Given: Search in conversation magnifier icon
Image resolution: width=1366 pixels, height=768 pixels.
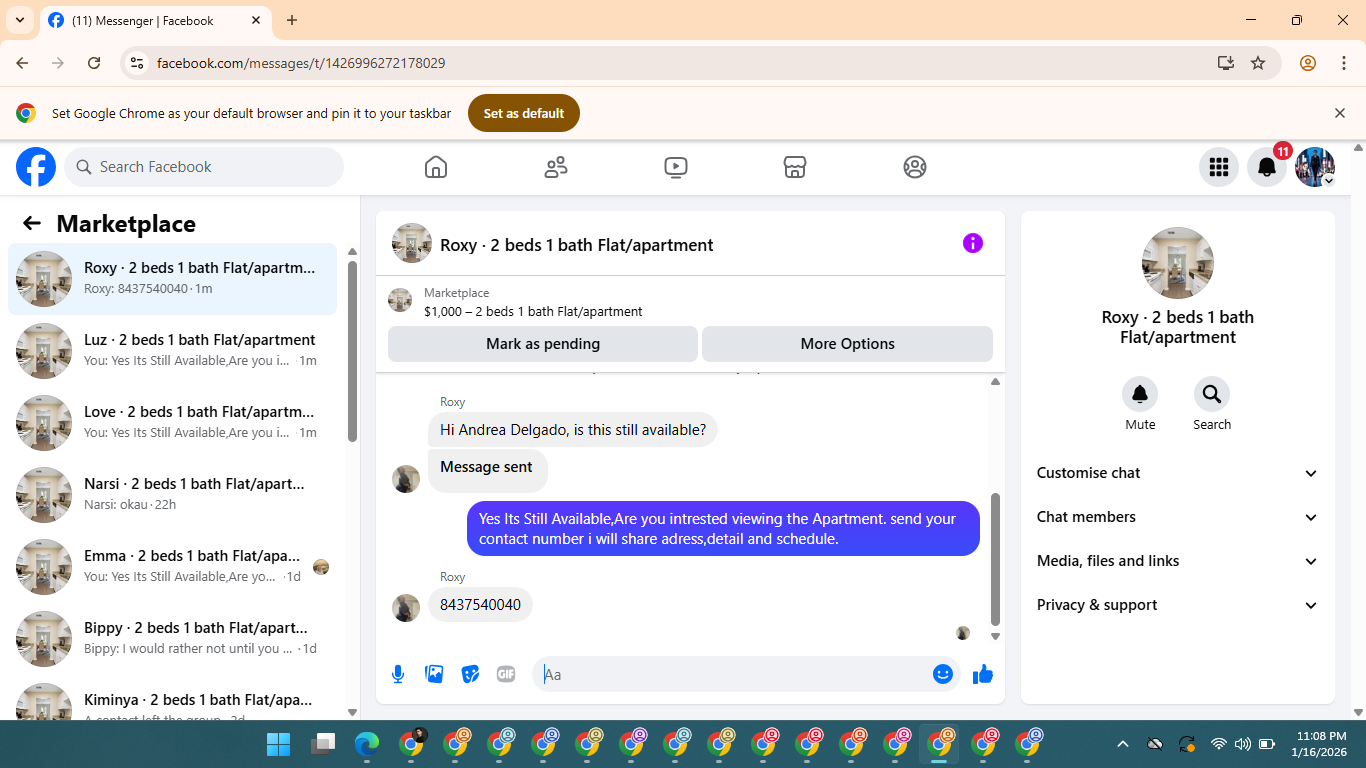Looking at the screenshot, I should tap(1212, 394).
